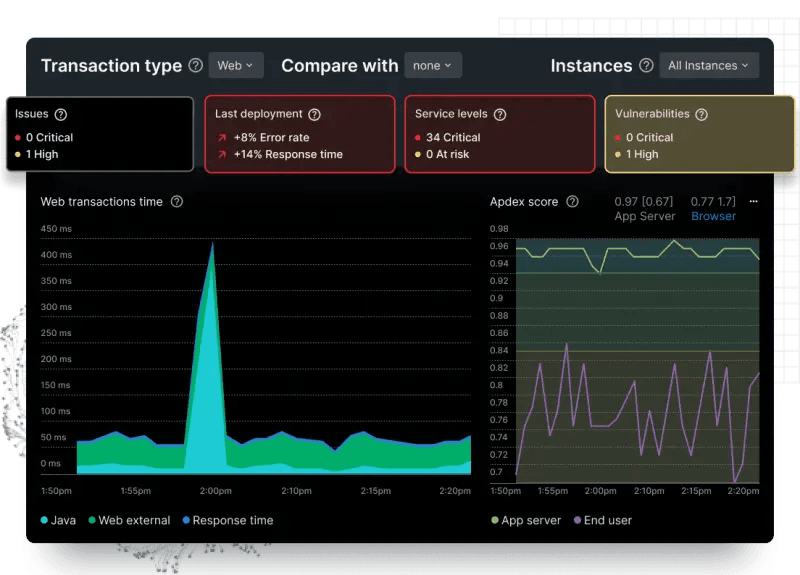Open the Apdex score help icon

pos(572,202)
